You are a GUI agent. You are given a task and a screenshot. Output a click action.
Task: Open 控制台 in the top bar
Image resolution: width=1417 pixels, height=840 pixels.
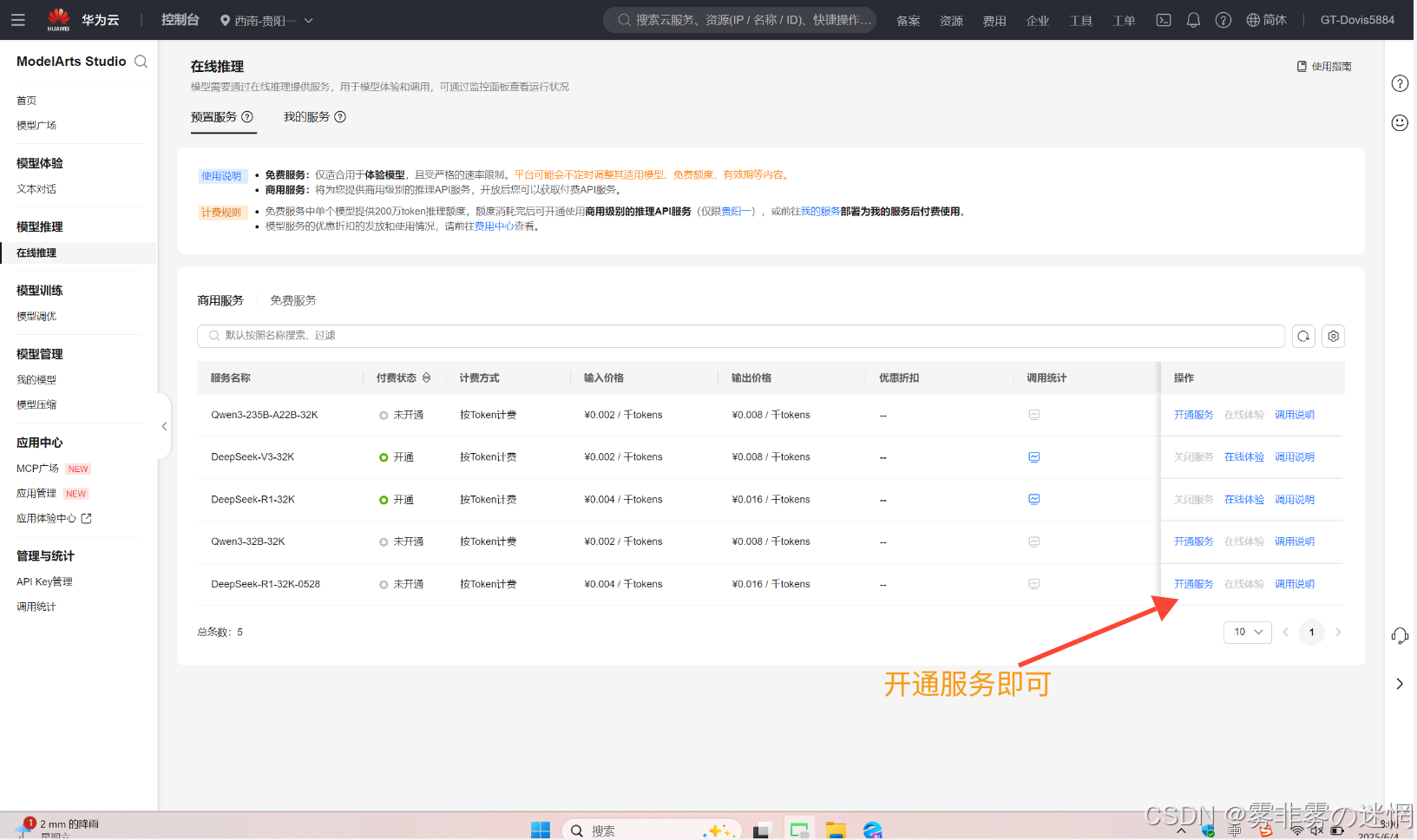180,20
